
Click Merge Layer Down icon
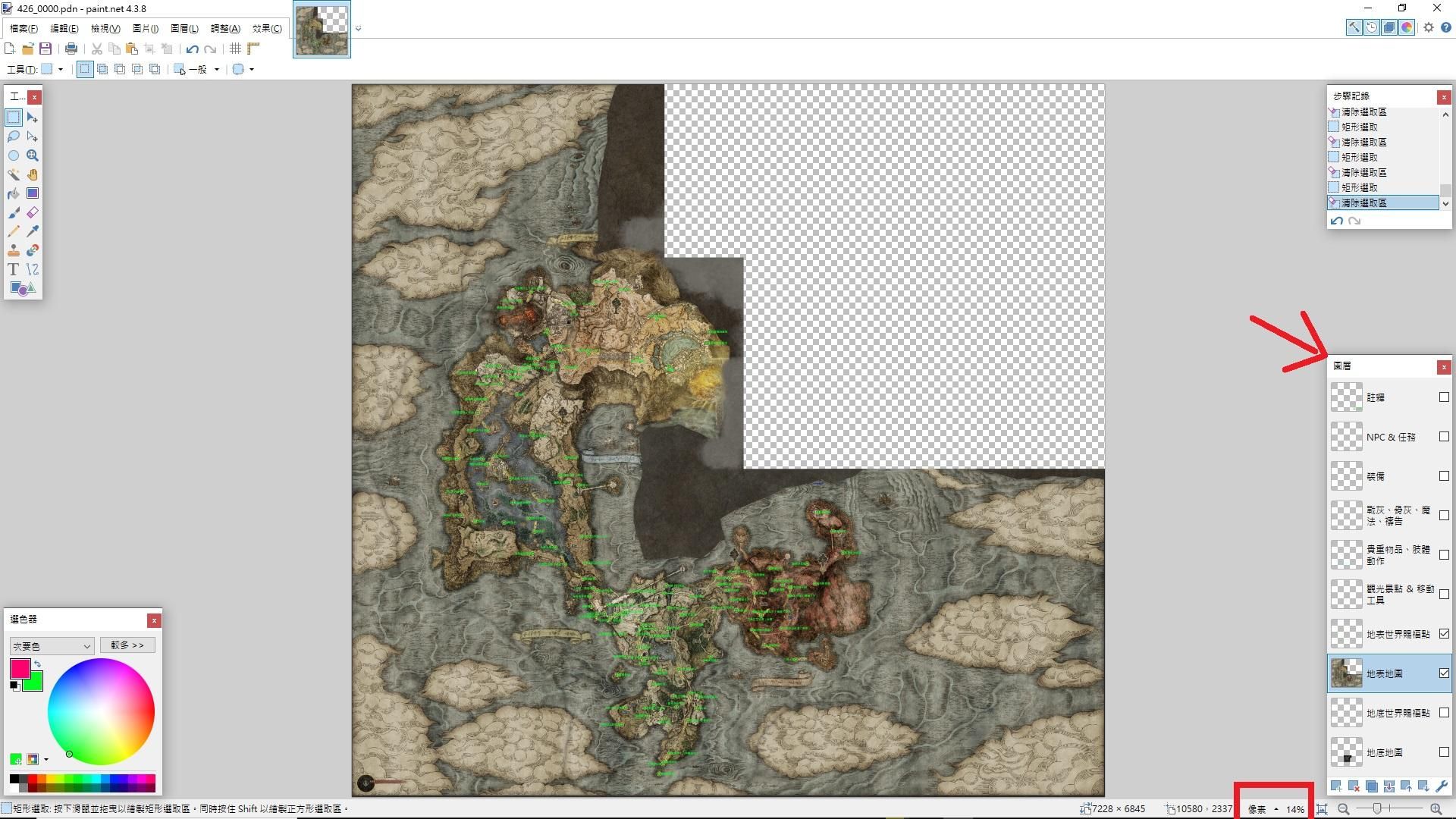pyautogui.click(x=1389, y=786)
